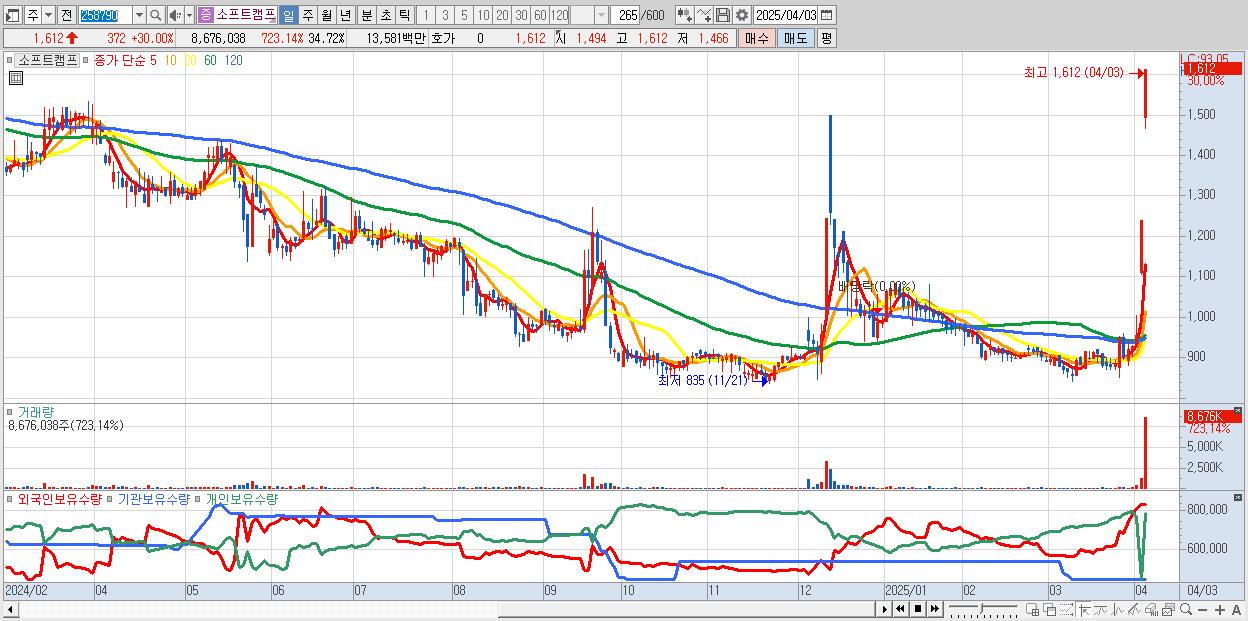Click the blue 120 moving average legend
Screen dimensions: 1248x621
point(233,60)
